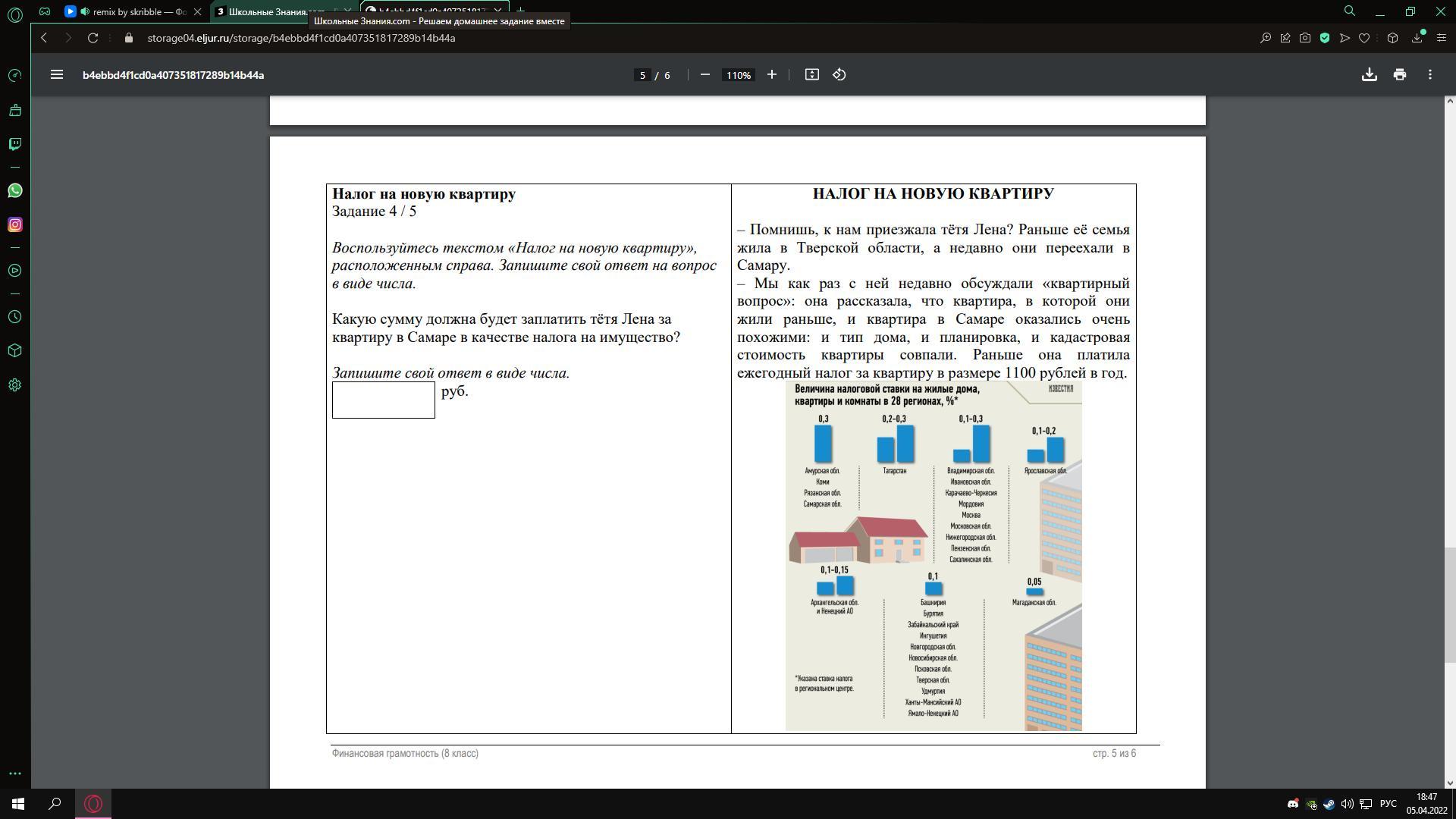Close the remix by skribble tab
The width and height of the screenshot is (1456, 819).
pyautogui.click(x=197, y=11)
